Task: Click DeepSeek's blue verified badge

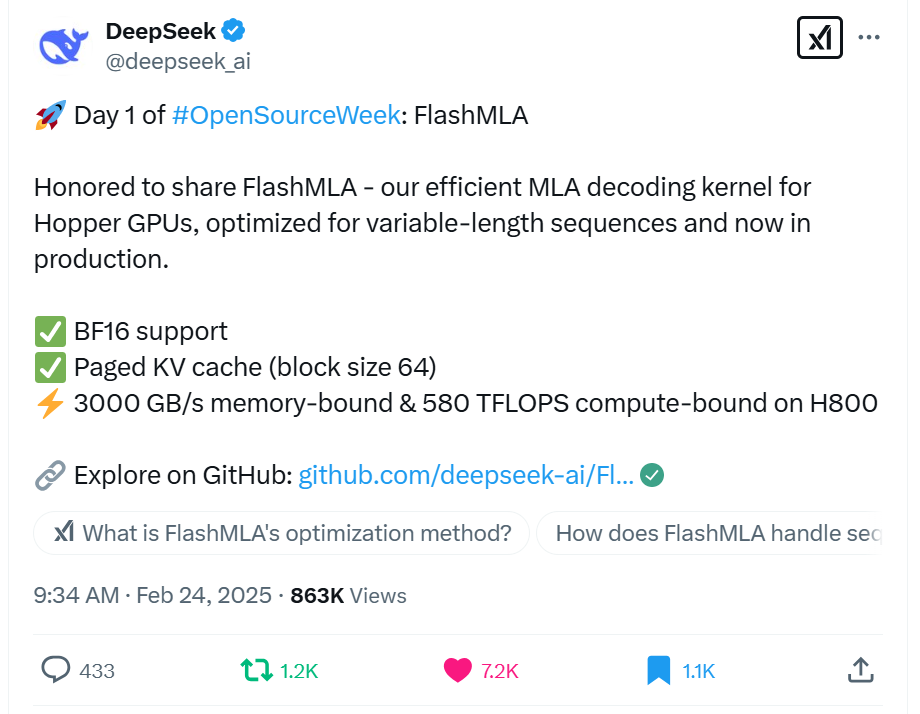Action: coord(233,30)
